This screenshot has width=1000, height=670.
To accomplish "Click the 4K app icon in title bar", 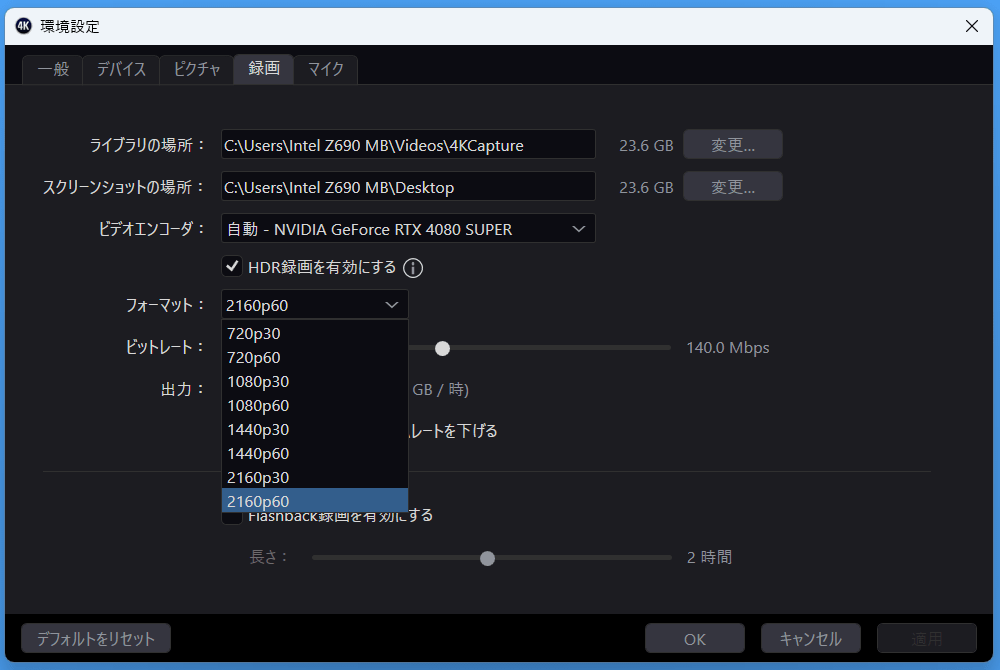I will pyautogui.click(x=24, y=26).
